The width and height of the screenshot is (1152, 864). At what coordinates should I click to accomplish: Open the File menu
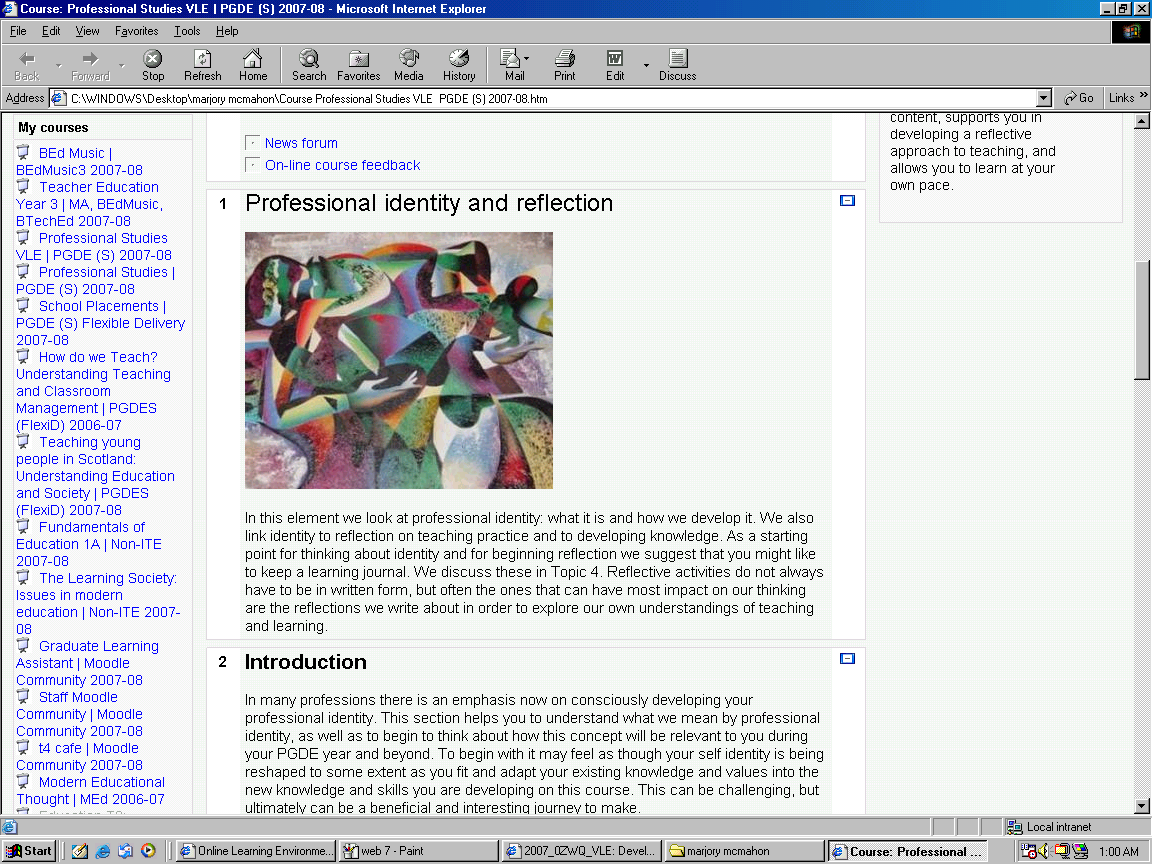point(18,31)
